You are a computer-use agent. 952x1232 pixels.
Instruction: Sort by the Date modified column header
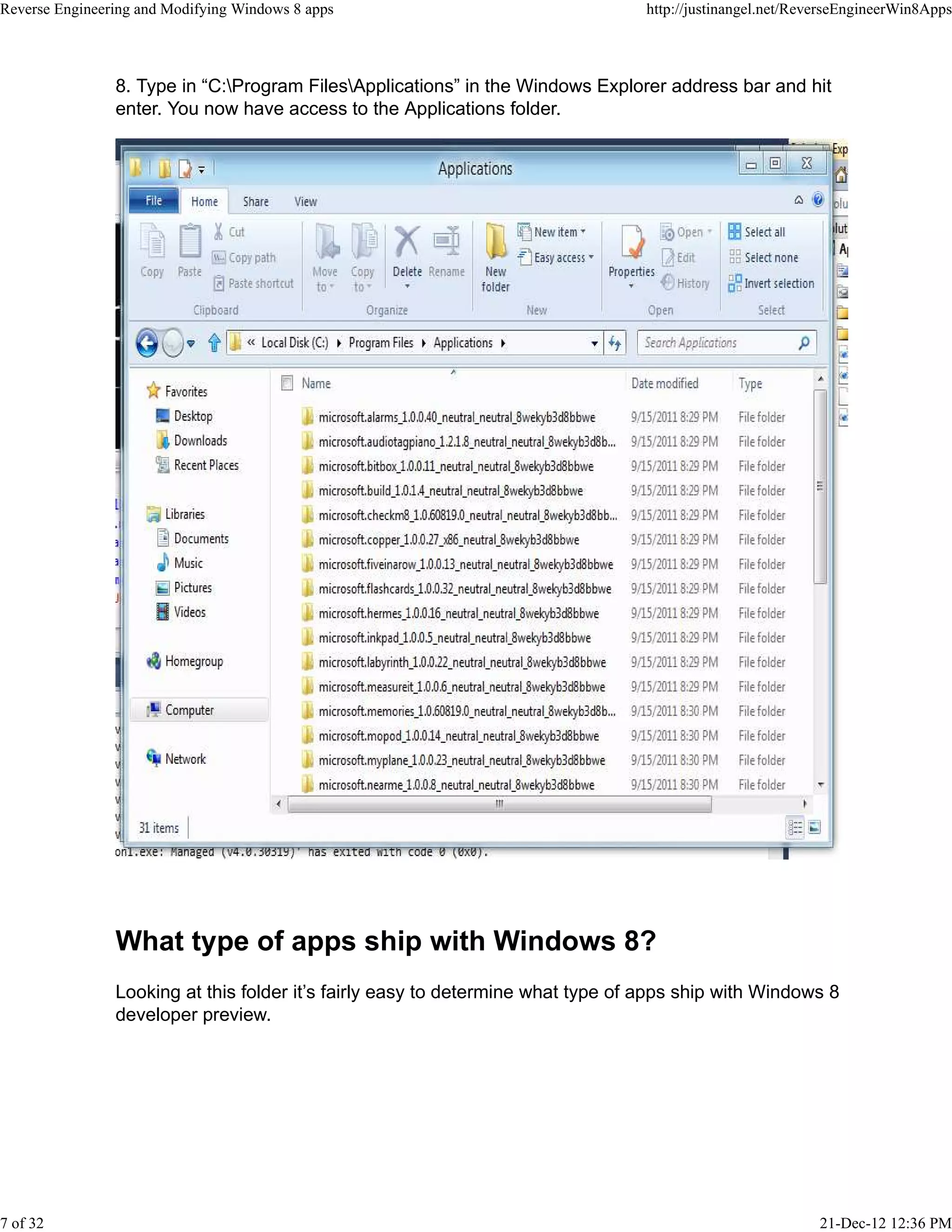[665, 384]
